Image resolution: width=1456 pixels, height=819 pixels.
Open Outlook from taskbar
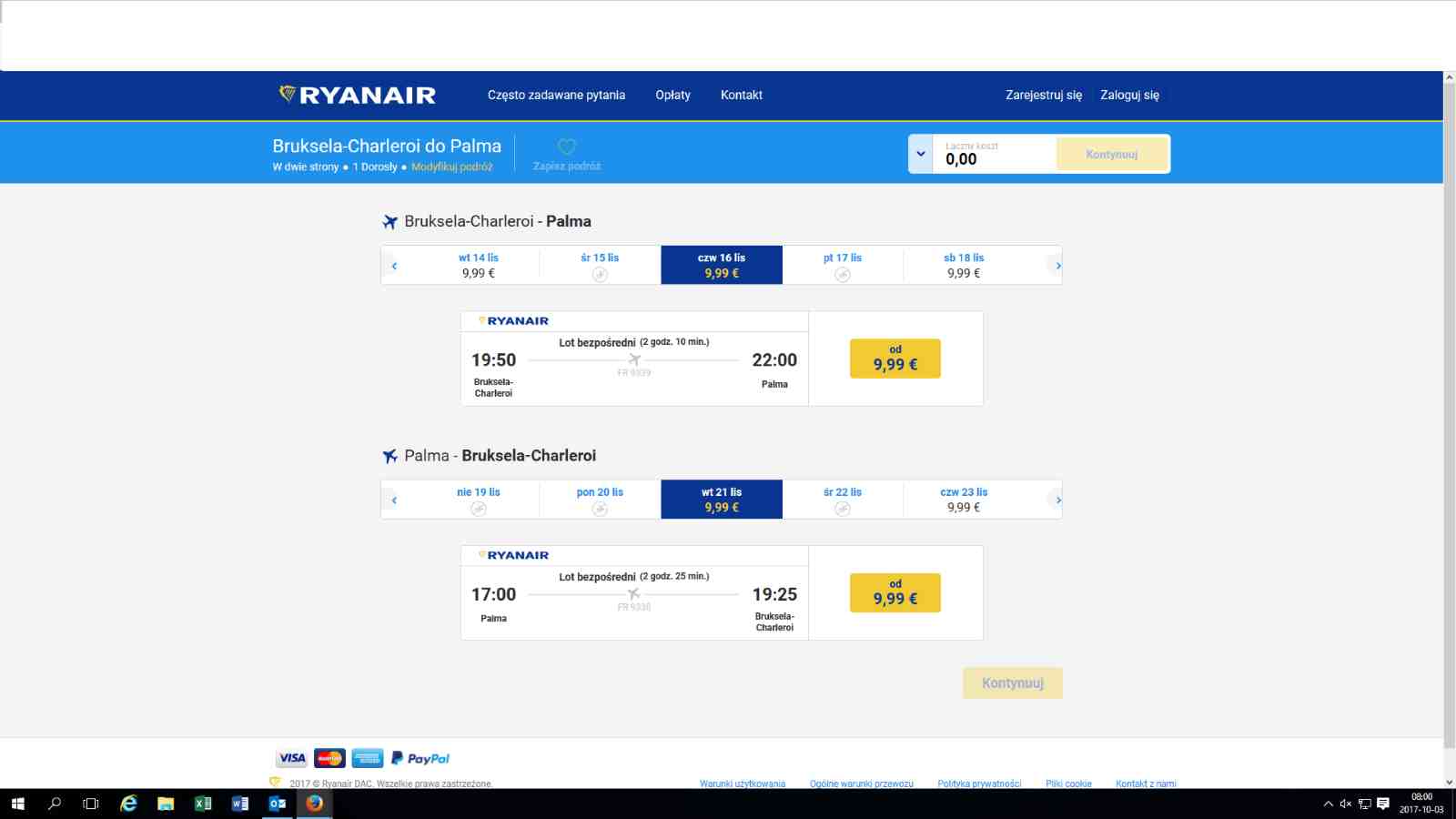(278, 804)
